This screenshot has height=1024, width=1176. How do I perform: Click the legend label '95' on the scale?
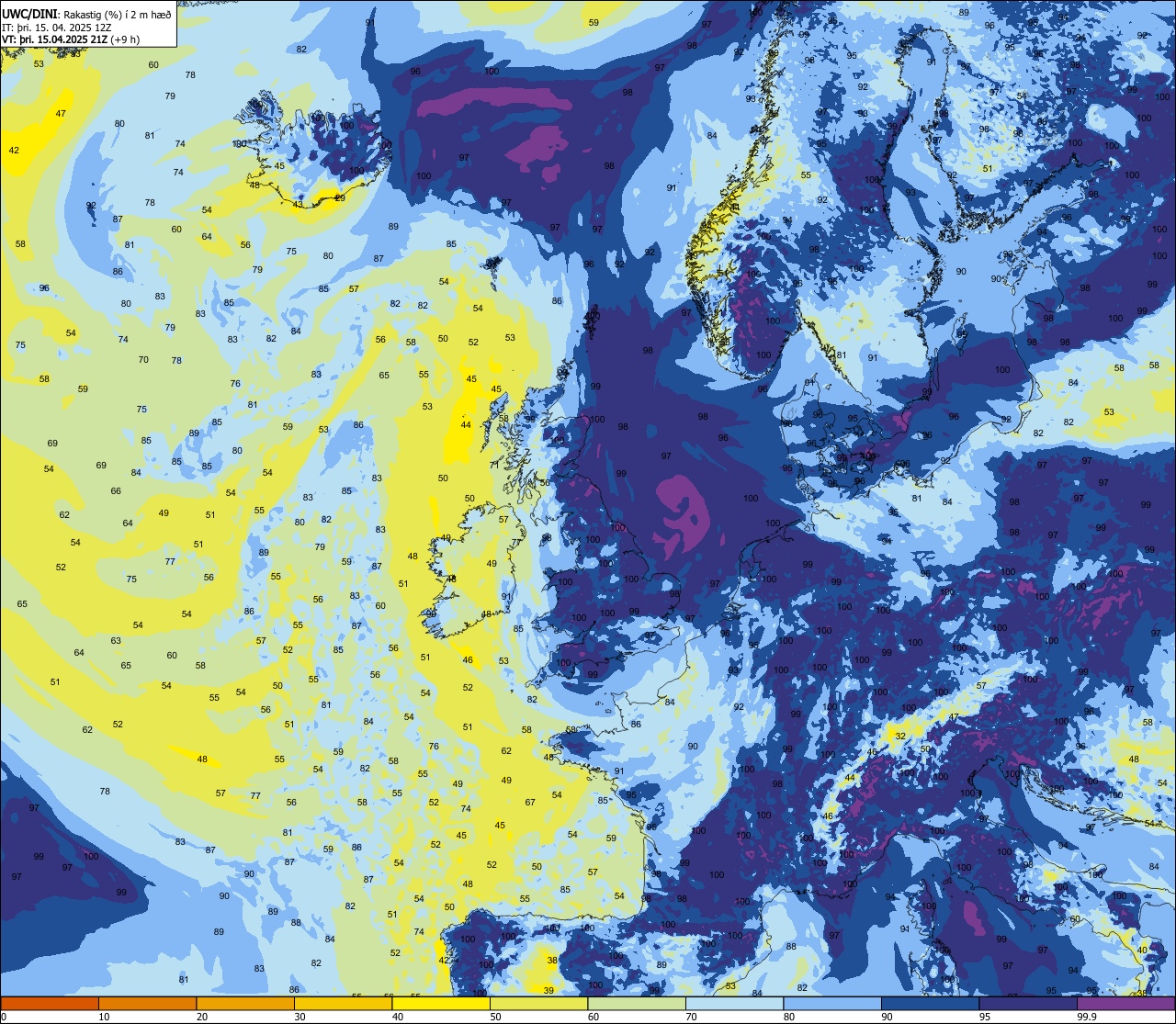pos(985,1017)
